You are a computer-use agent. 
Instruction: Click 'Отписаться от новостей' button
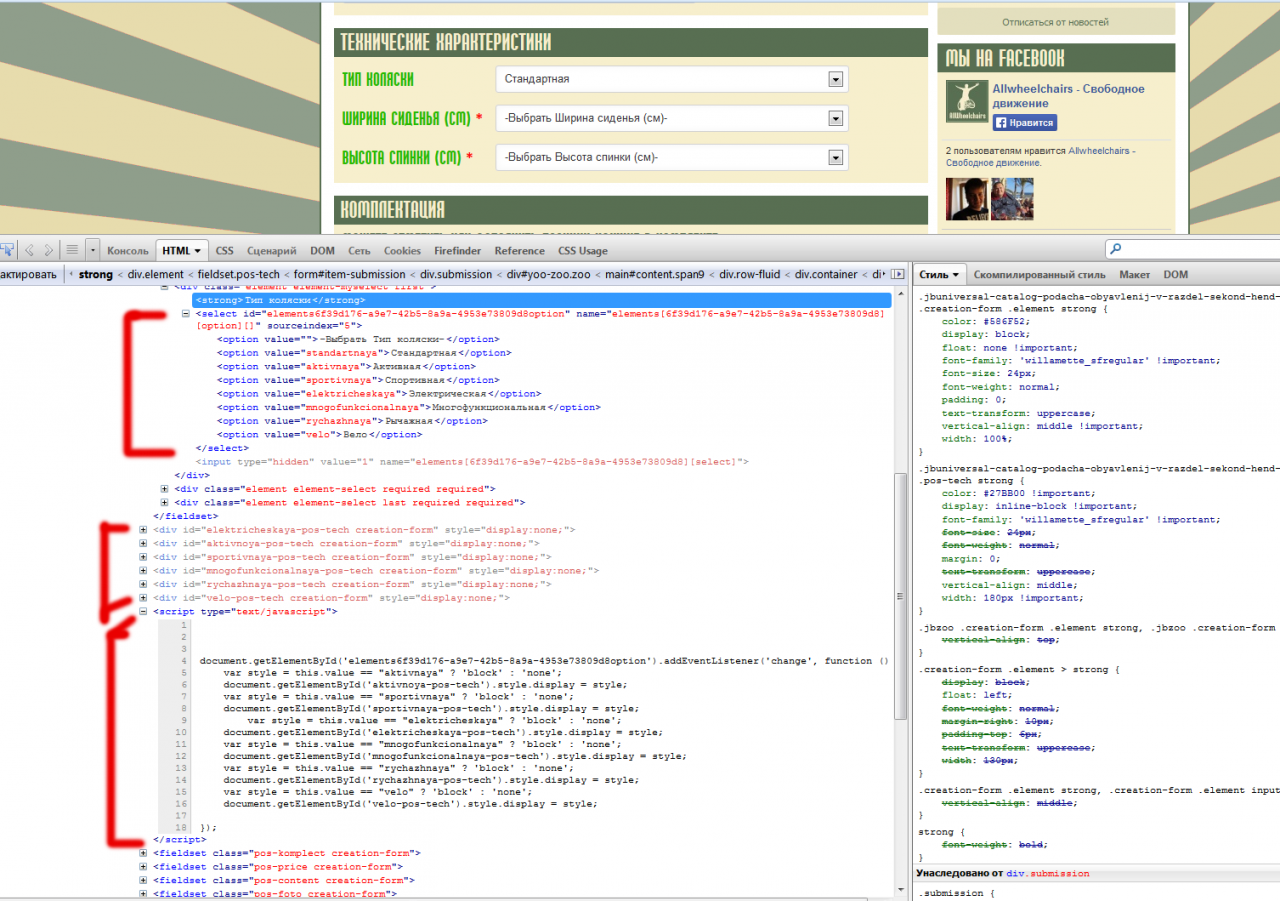click(1055, 22)
